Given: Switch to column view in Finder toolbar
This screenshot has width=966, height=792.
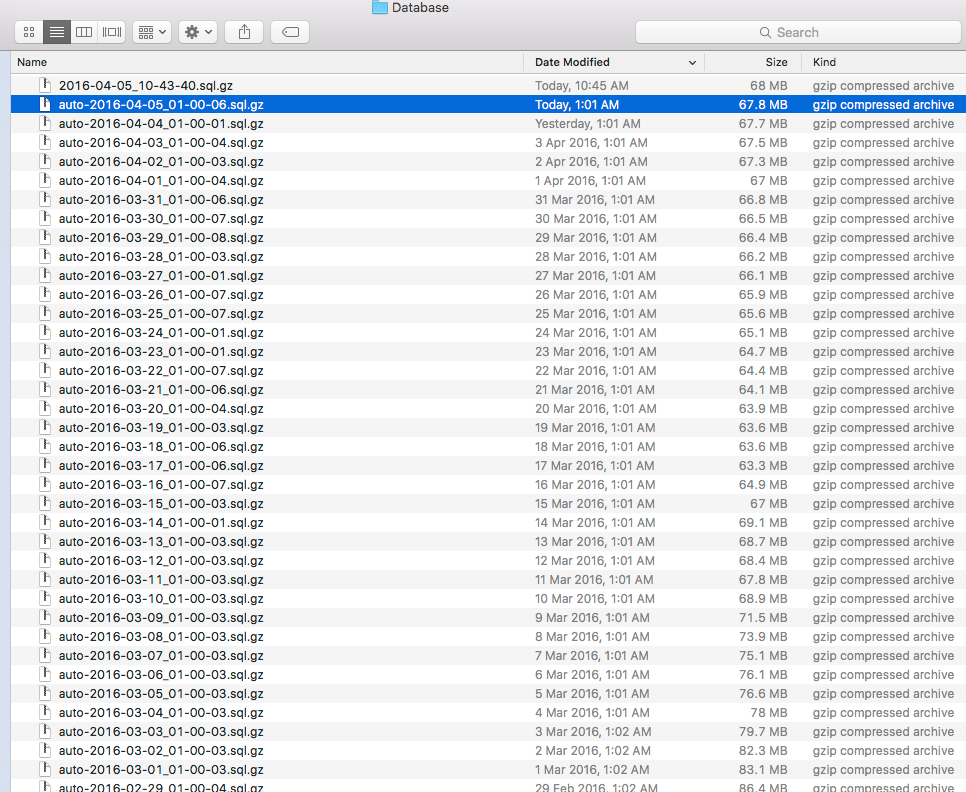Looking at the screenshot, I should click(x=84, y=32).
